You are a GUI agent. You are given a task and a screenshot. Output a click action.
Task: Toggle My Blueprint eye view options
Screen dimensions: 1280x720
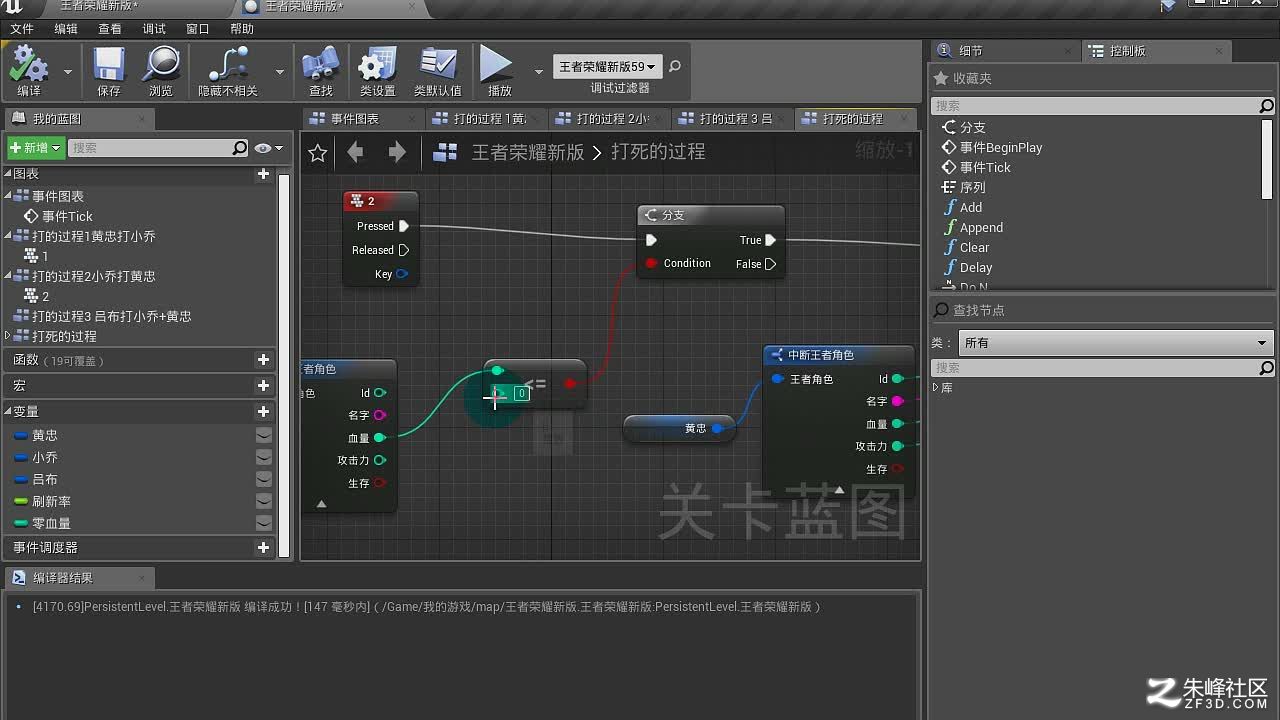tap(268, 148)
